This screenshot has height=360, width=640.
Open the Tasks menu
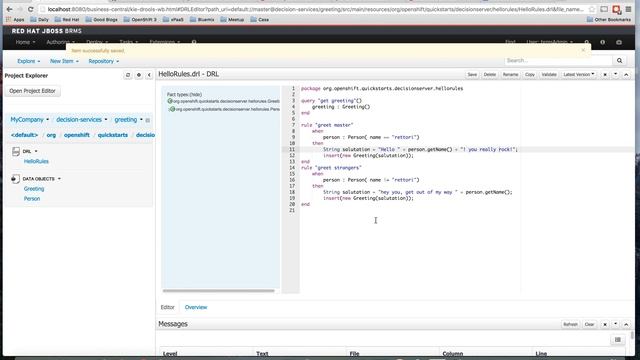tap(129, 42)
